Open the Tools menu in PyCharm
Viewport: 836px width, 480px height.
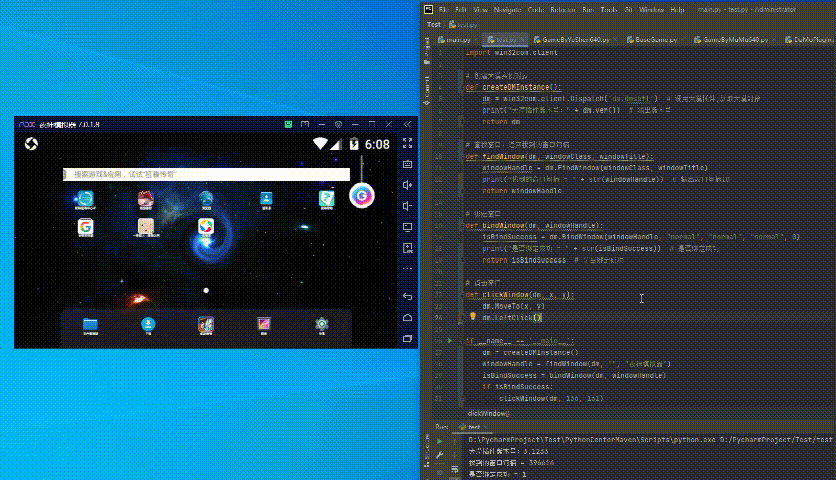click(609, 10)
